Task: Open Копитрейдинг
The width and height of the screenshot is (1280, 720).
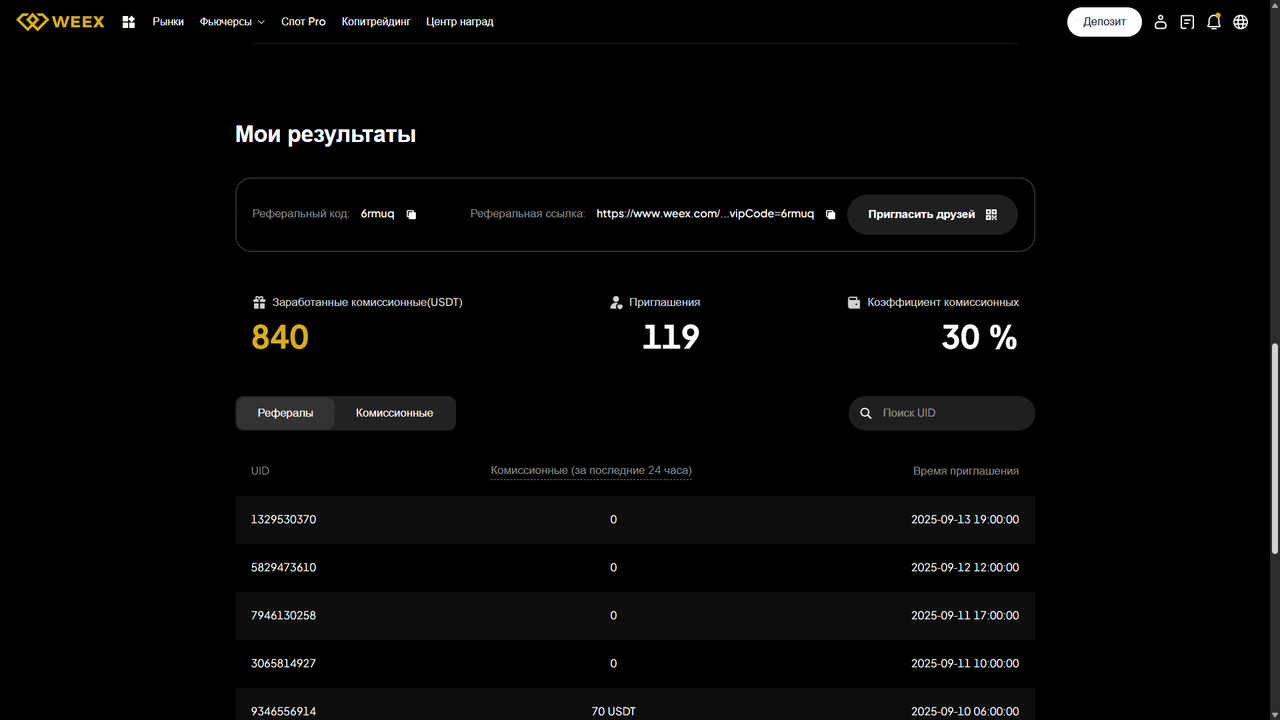Action: click(x=376, y=22)
